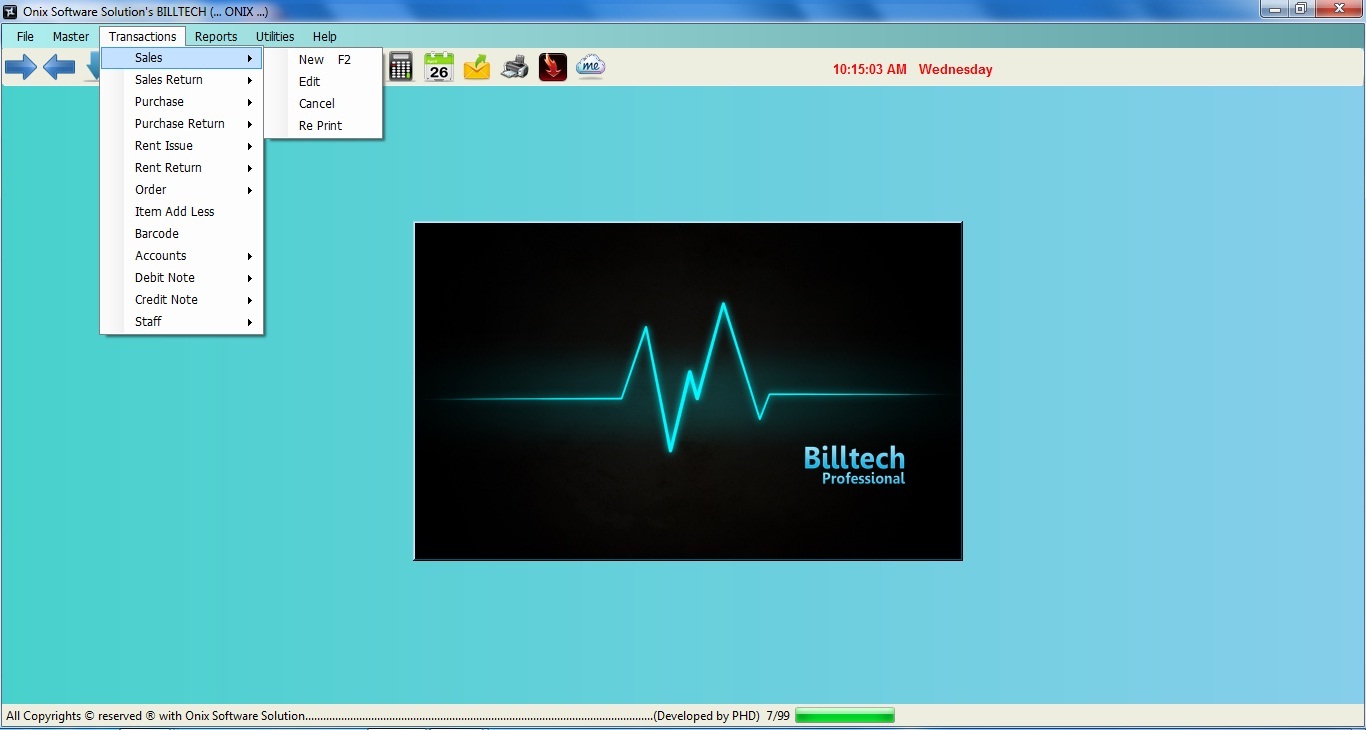
Task: Open the calculator from the toolbar
Action: (x=401, y=67)
